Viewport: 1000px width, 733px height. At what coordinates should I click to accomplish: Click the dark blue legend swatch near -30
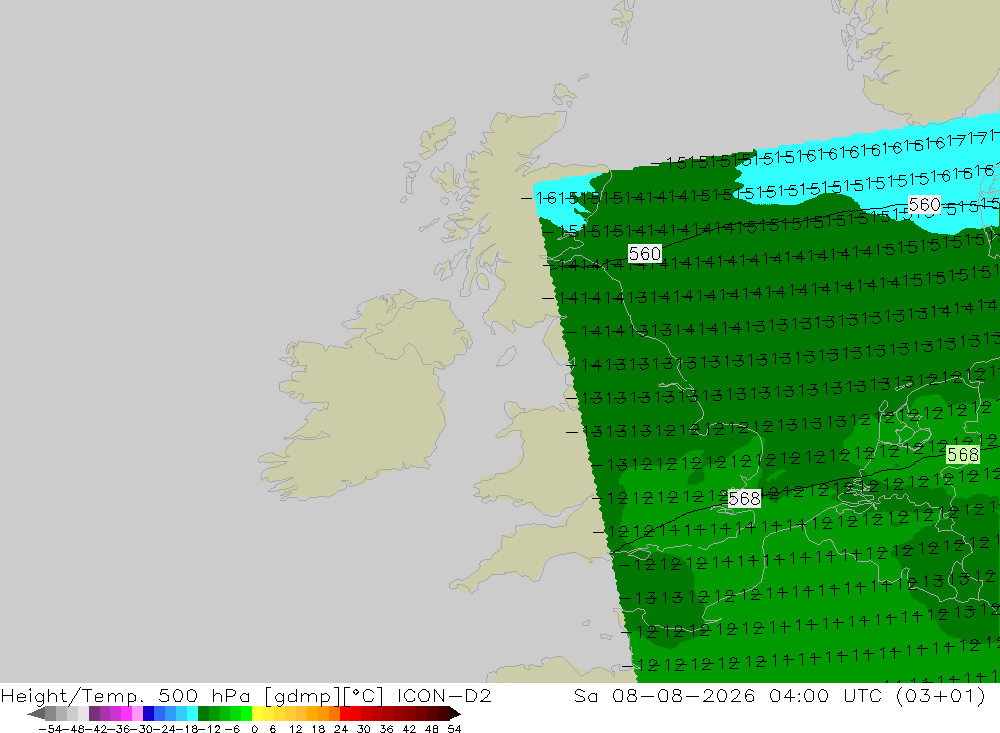(x=148, y=713)
